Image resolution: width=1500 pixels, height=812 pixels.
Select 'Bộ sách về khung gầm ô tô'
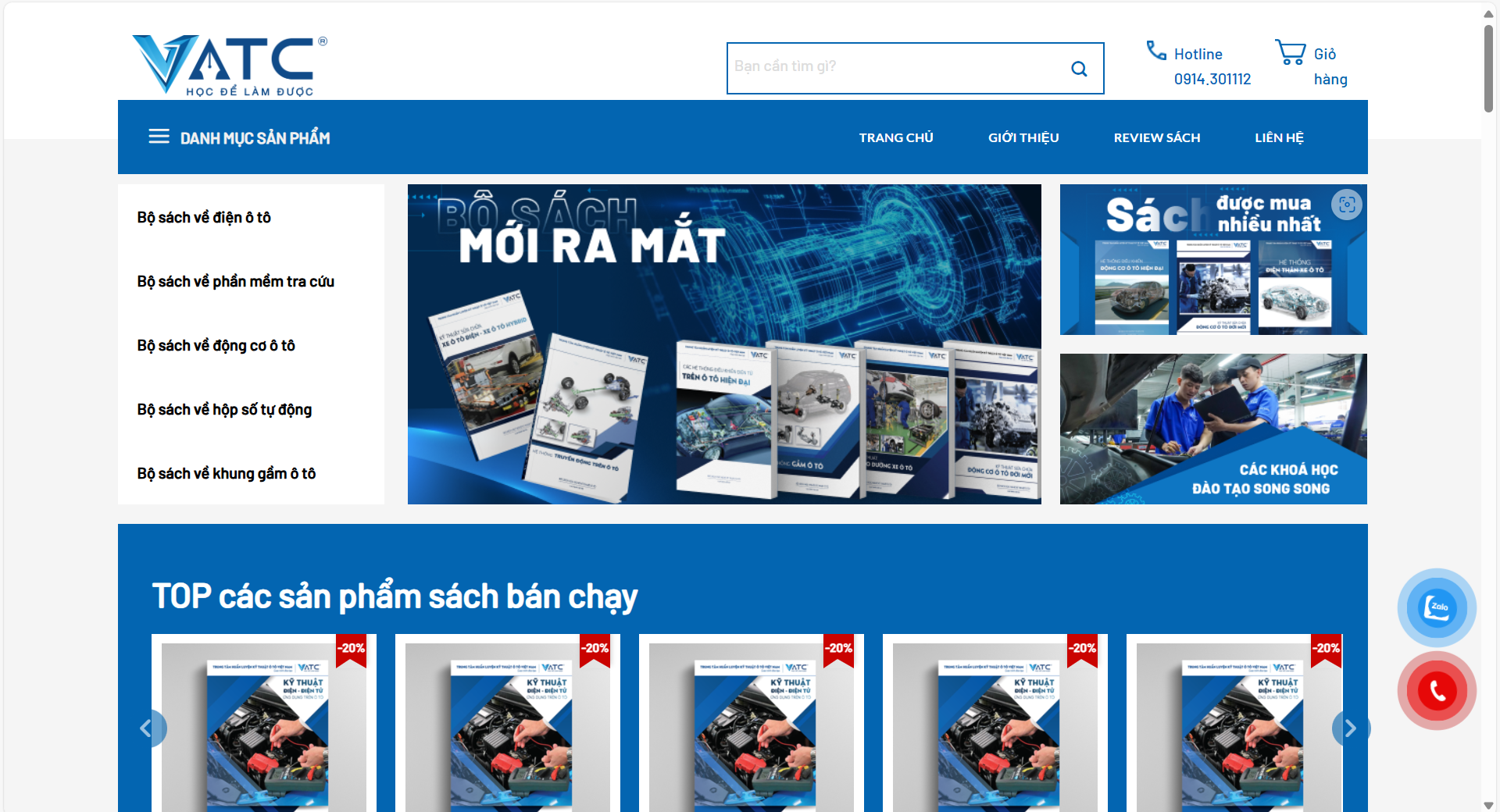coord(226,473)
